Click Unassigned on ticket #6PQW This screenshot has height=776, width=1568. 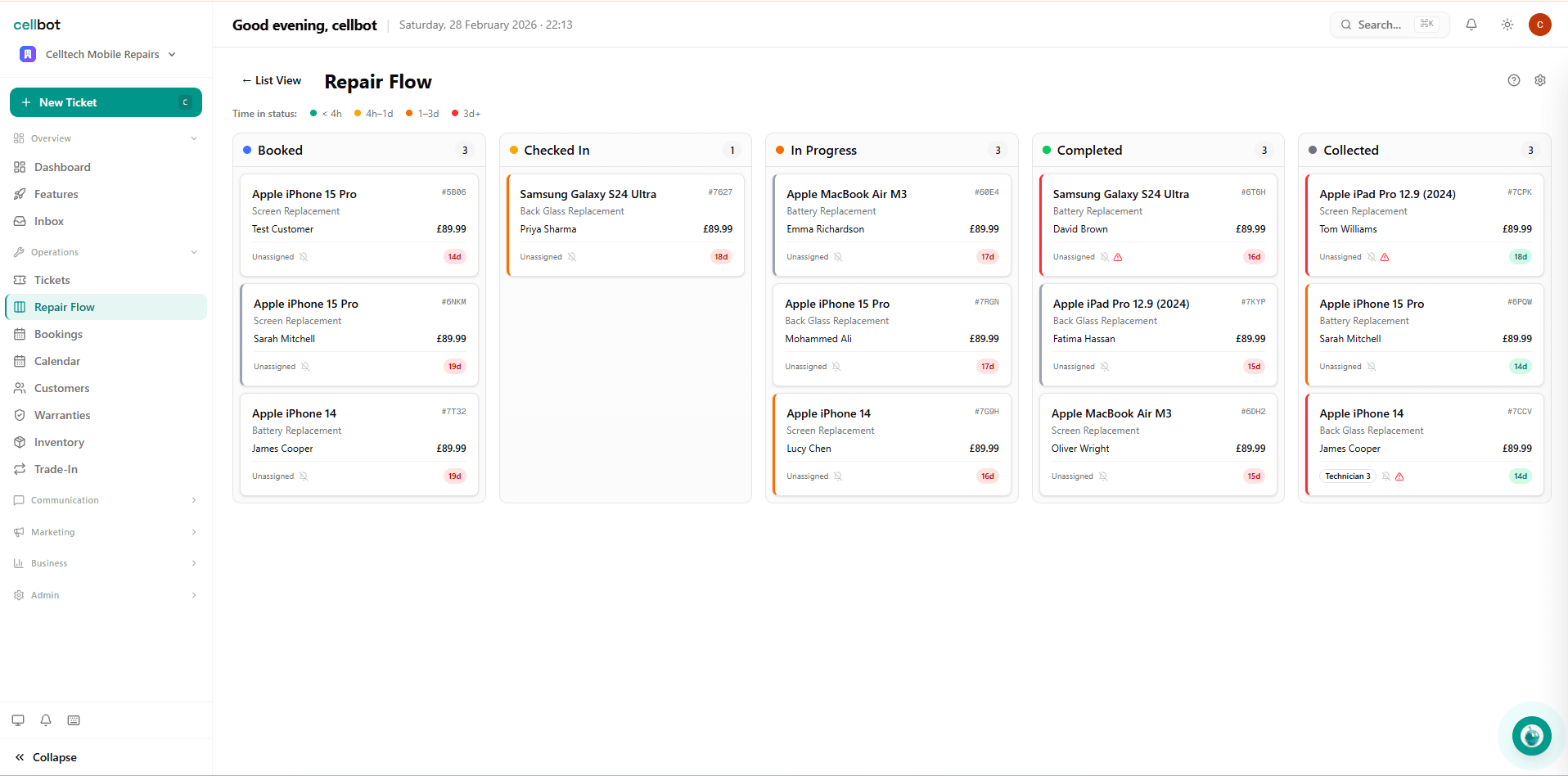point(1340,367)
